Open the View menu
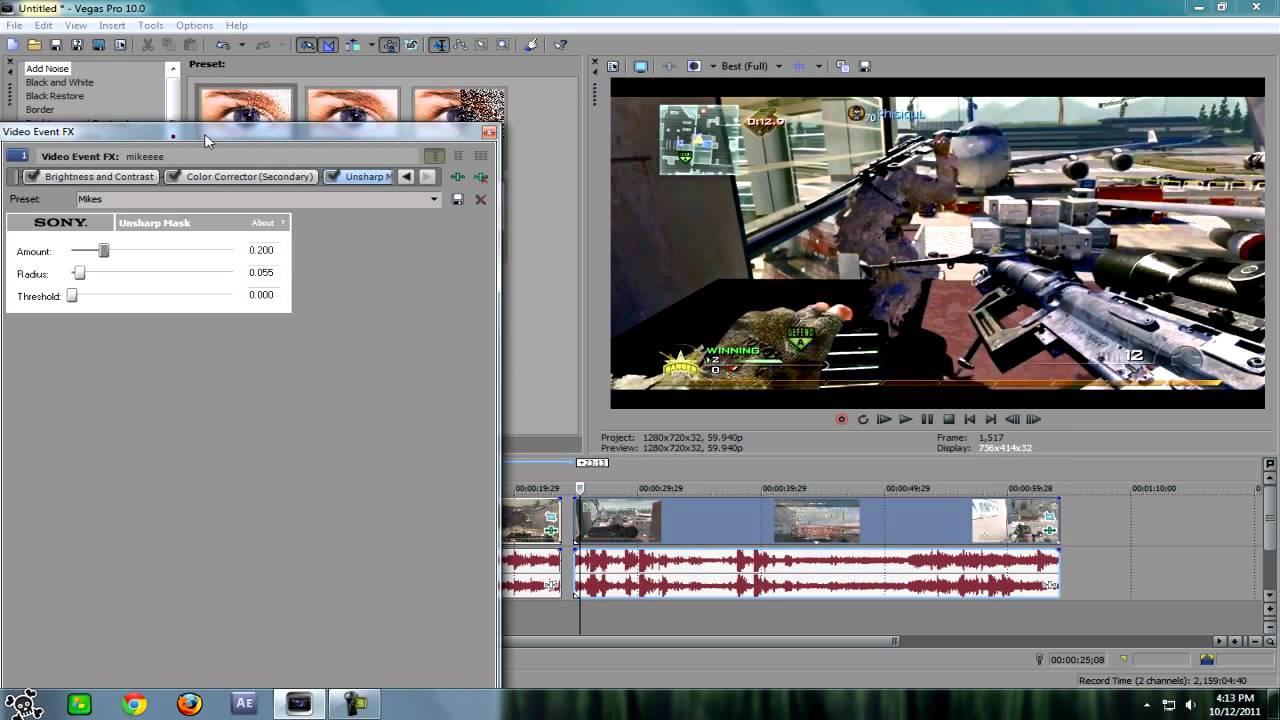The width and height of the screenshot is (1280, 720). pos(75,25)
